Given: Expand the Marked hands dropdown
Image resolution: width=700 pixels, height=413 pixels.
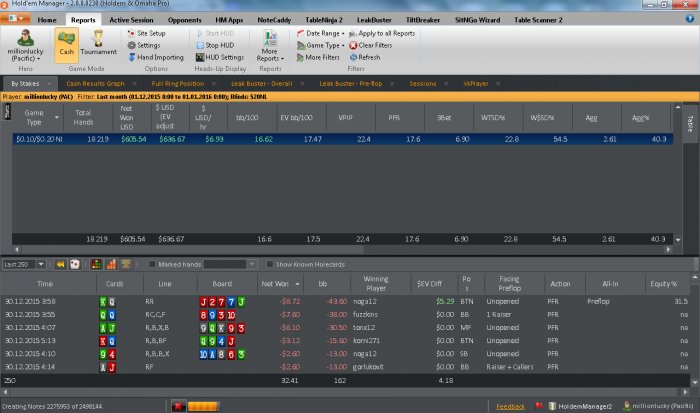Looking at the screenshot, I should click(x=252, y=264).
